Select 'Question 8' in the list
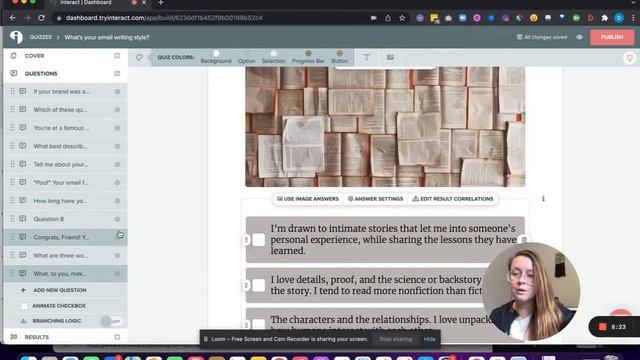The image size is (640, 360). [65, 219]
